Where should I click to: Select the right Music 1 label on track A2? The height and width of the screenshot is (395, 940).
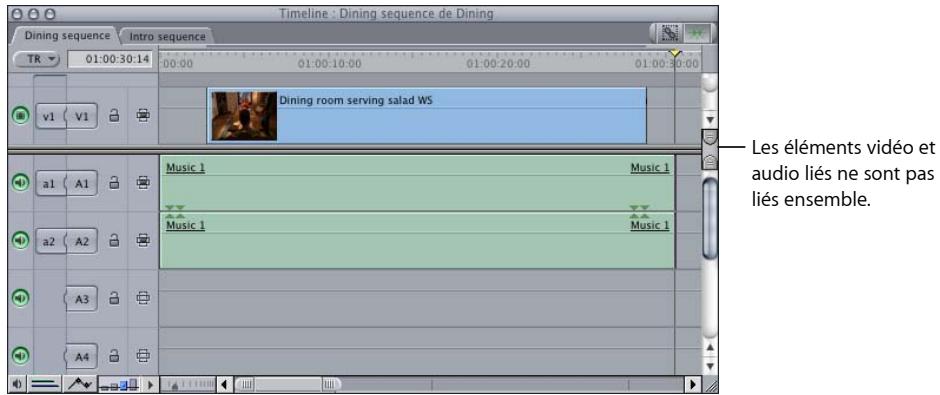(650, 225)
